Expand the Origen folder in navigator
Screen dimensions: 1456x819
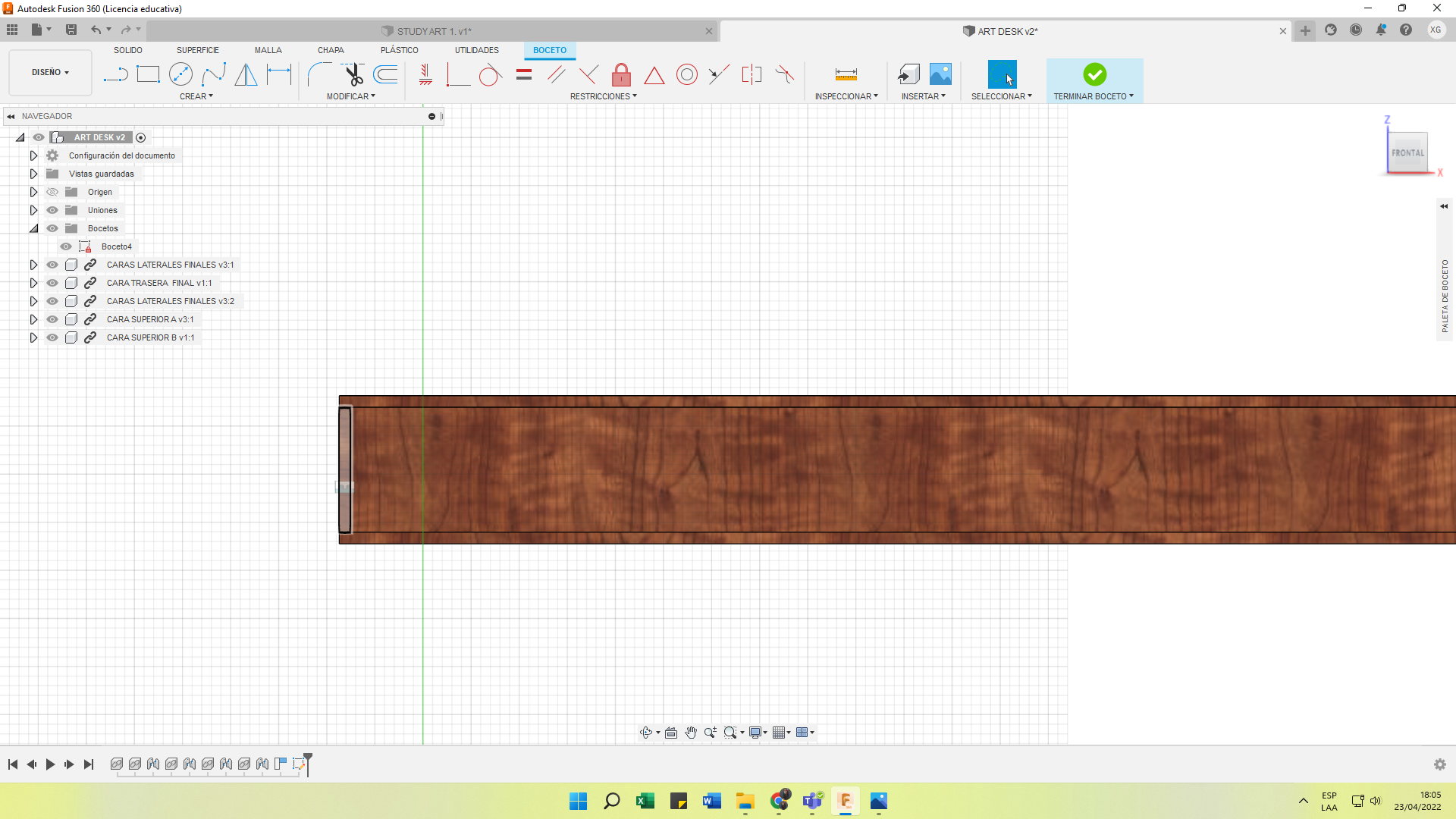[33, 192]
